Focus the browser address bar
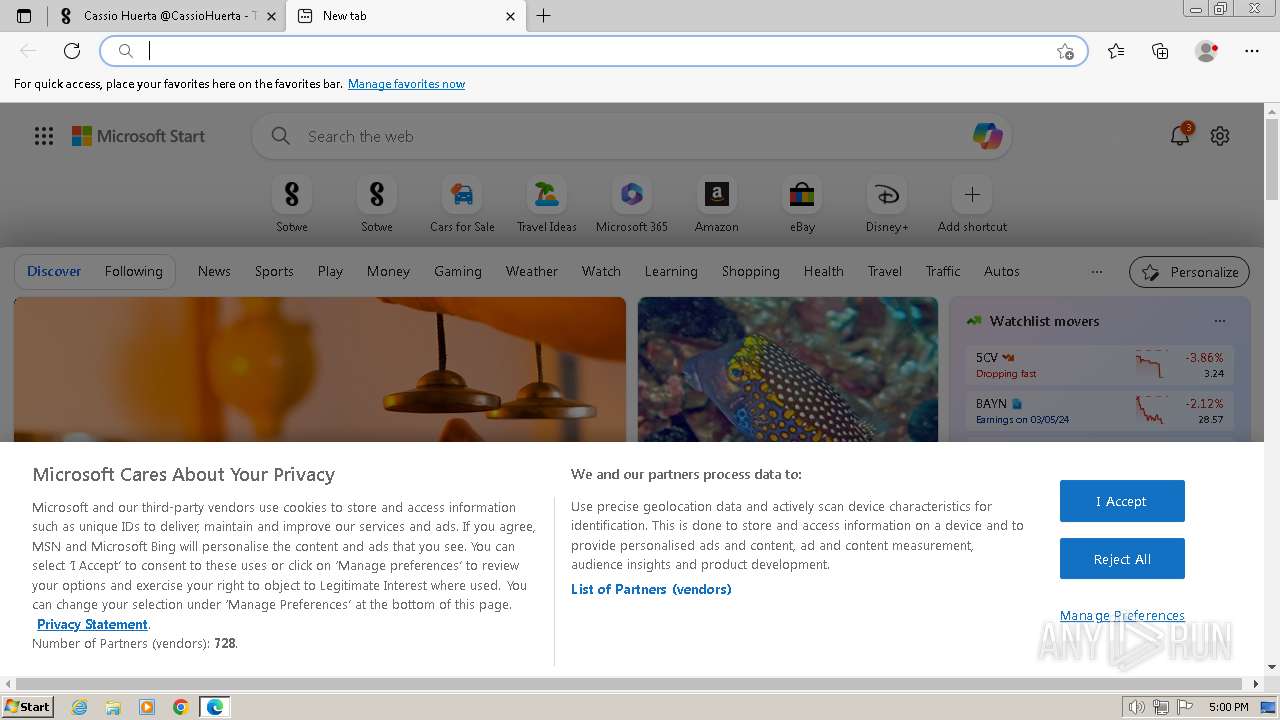The image size is (1280, 720). 594,51
